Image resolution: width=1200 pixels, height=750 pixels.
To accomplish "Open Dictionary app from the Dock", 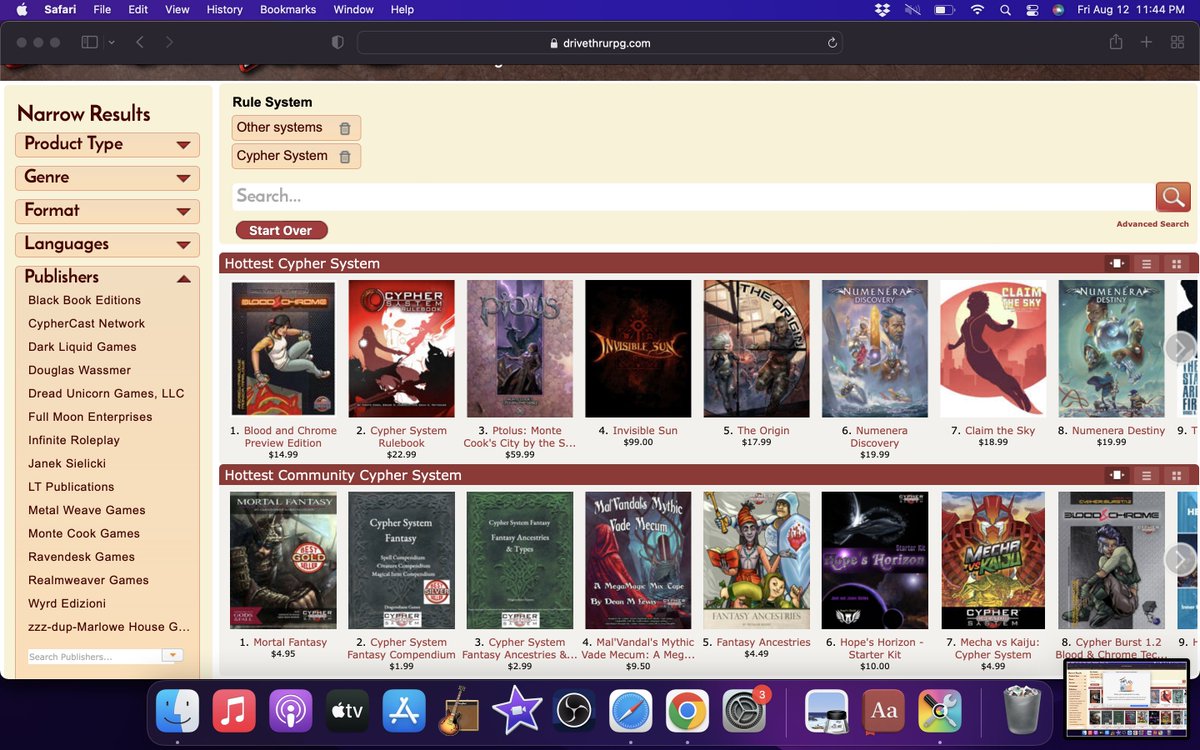I will point(883,712).
